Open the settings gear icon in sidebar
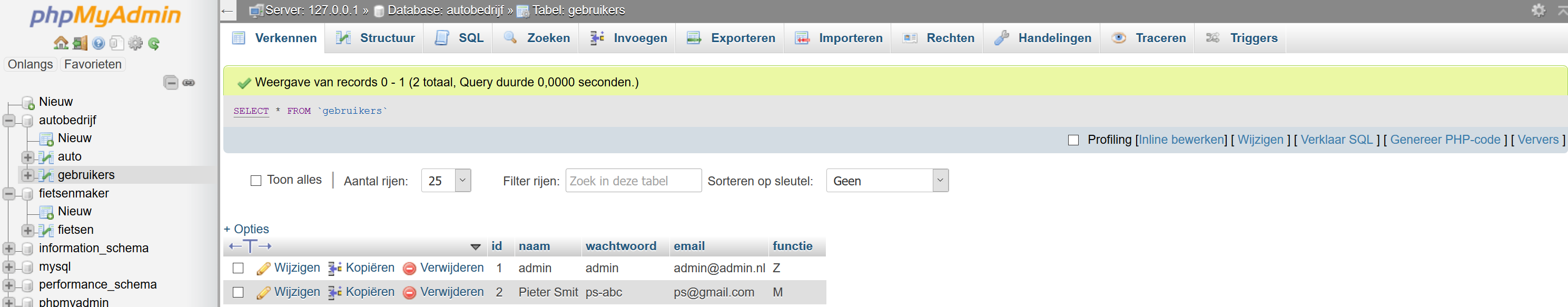The height and width of the screenshot is (307, 1568). 135,43
